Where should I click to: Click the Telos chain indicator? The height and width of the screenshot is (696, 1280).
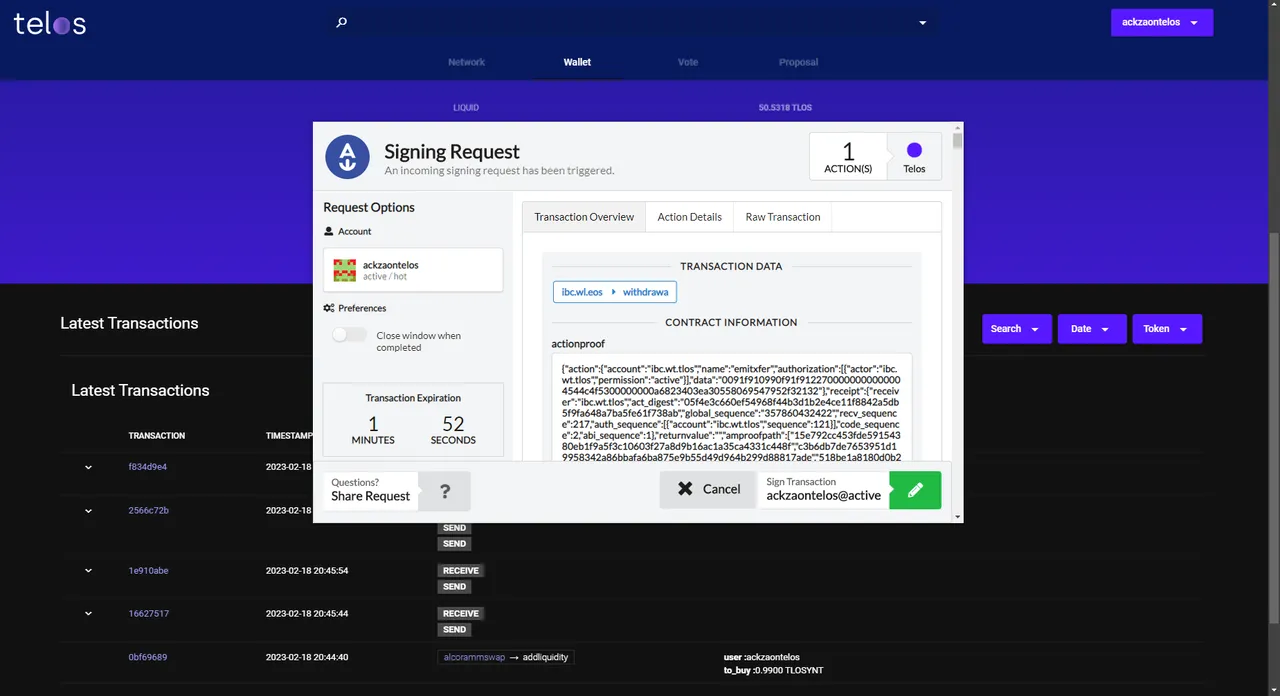914,157
